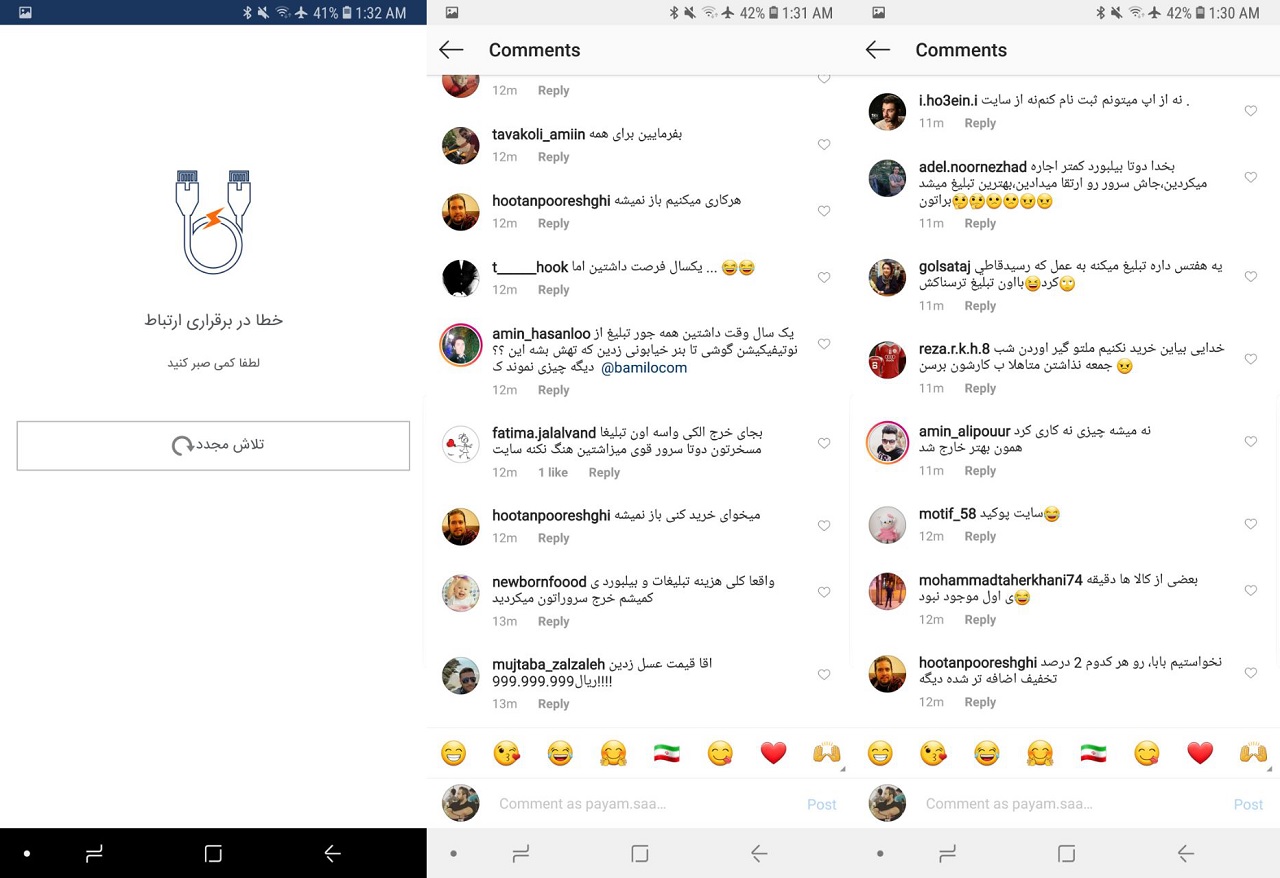Insert raised hands emoji in right panel
Screen dimensions: 1280x878
(x=1253, y=753)
